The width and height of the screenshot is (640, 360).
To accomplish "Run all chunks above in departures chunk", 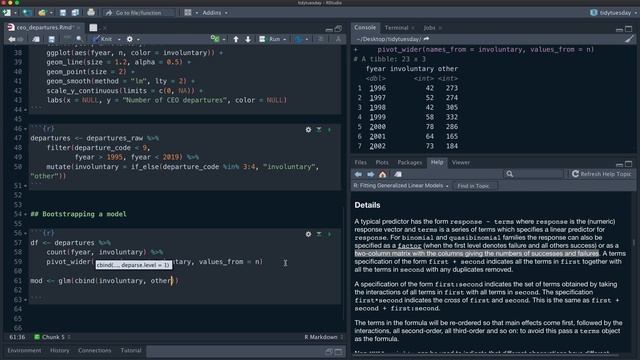I will 319,130.
